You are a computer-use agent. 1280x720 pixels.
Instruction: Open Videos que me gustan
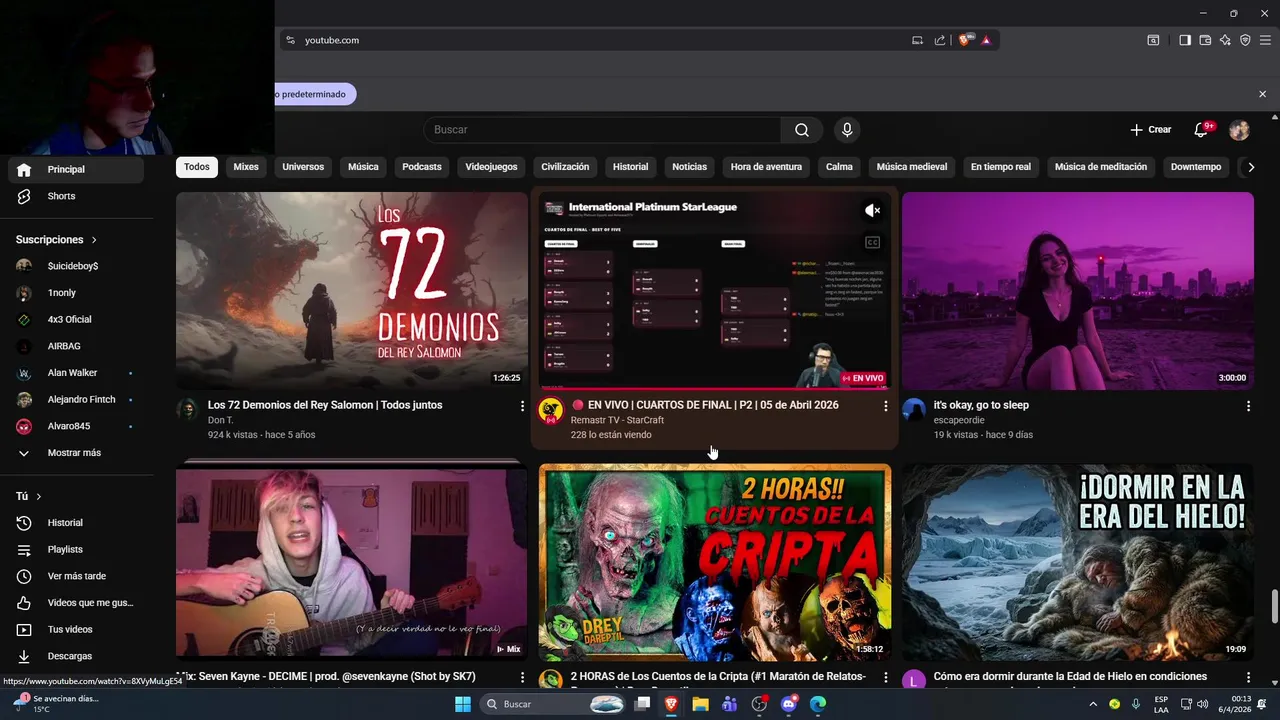tap(76, 603)
